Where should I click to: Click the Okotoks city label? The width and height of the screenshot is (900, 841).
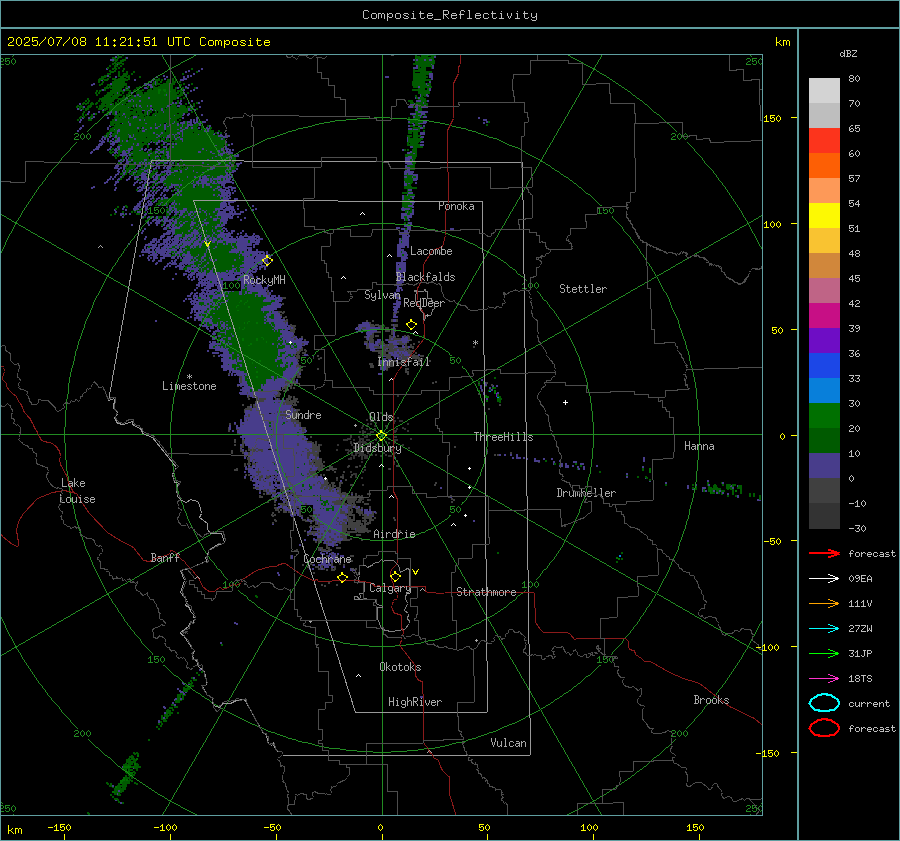400,667
